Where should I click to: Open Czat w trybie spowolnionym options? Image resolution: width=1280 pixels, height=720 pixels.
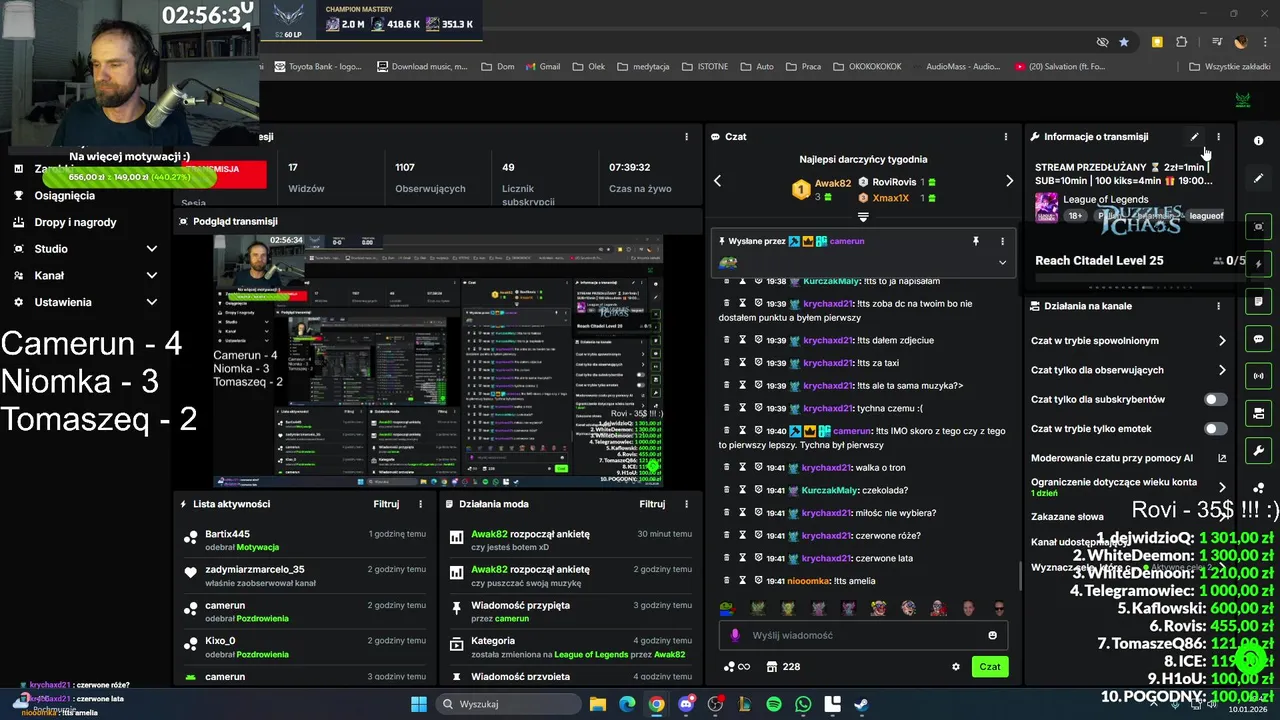tap(1222, 341)
